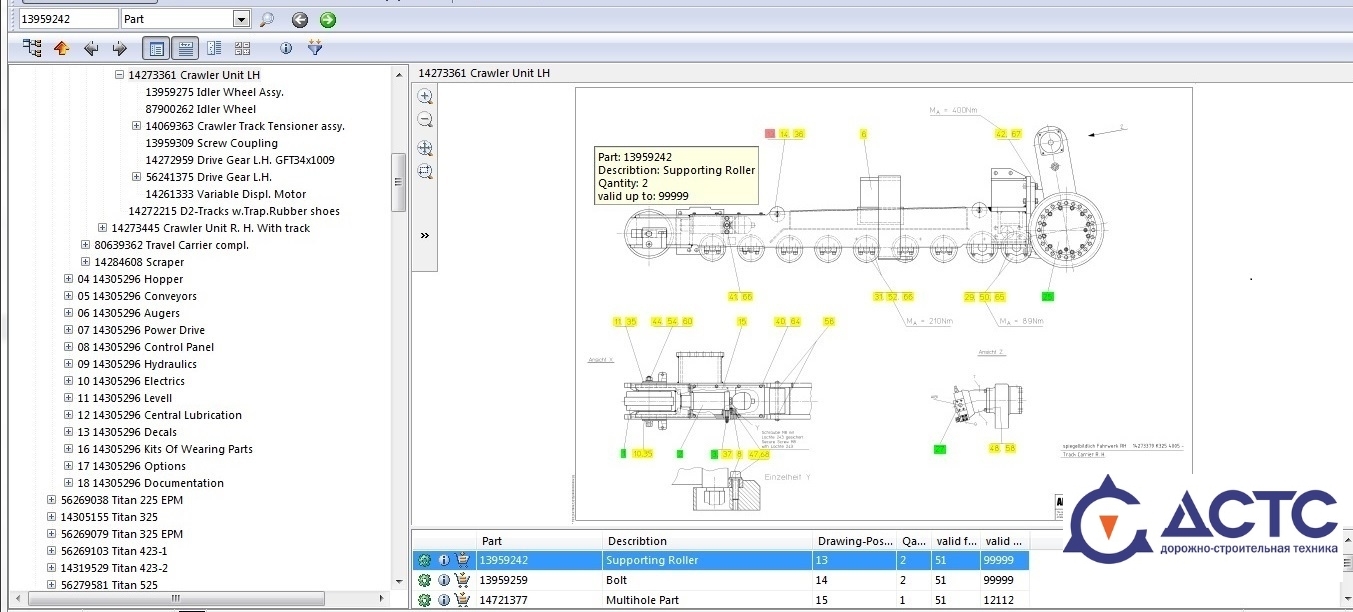Select the 87900262 Idler Wheel tree item
Viewport: 1353px width, 612px height.
[200, 109]
